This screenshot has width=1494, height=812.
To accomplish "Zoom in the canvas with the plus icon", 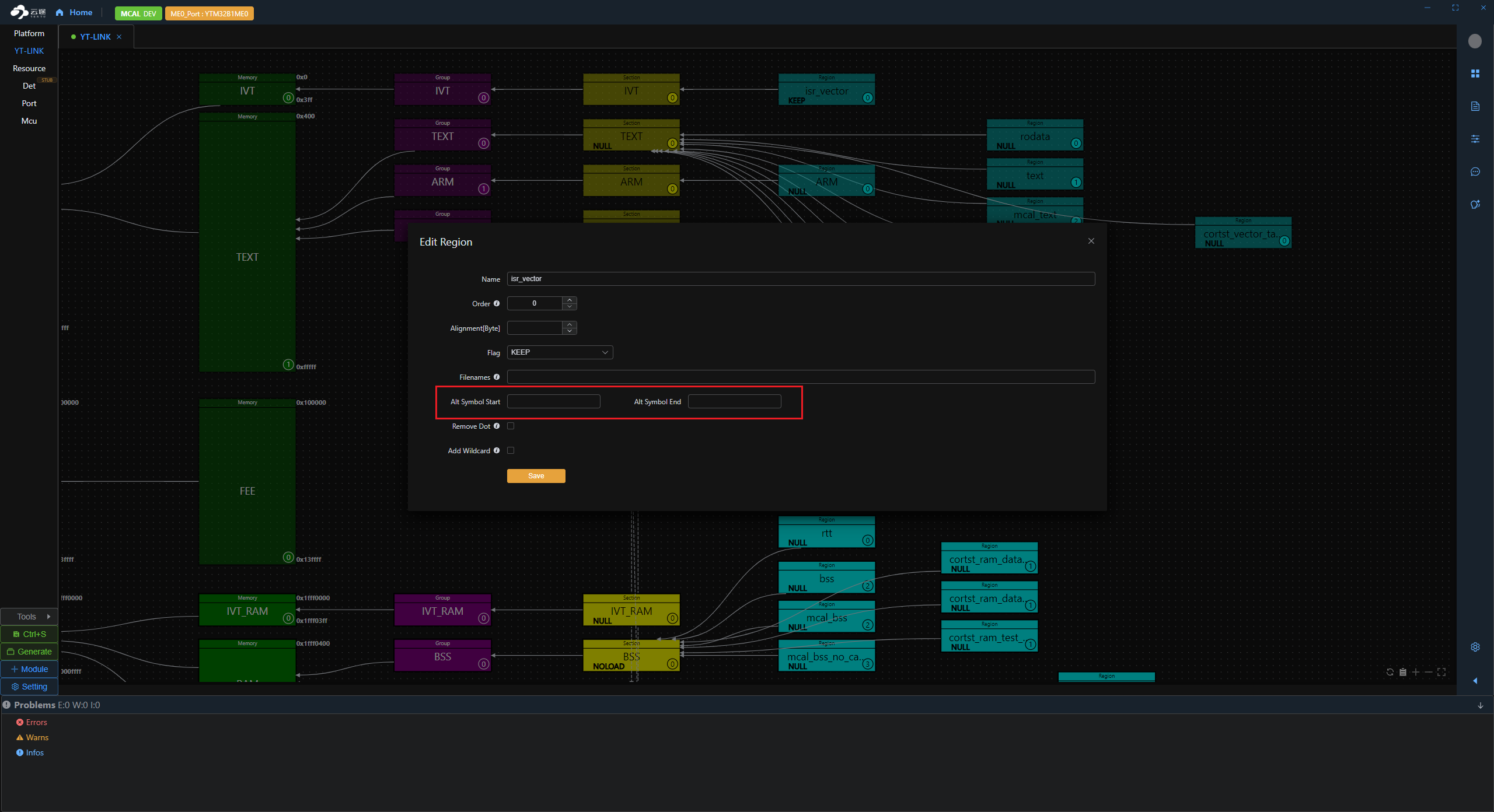I will click(x=1416, y=672).
